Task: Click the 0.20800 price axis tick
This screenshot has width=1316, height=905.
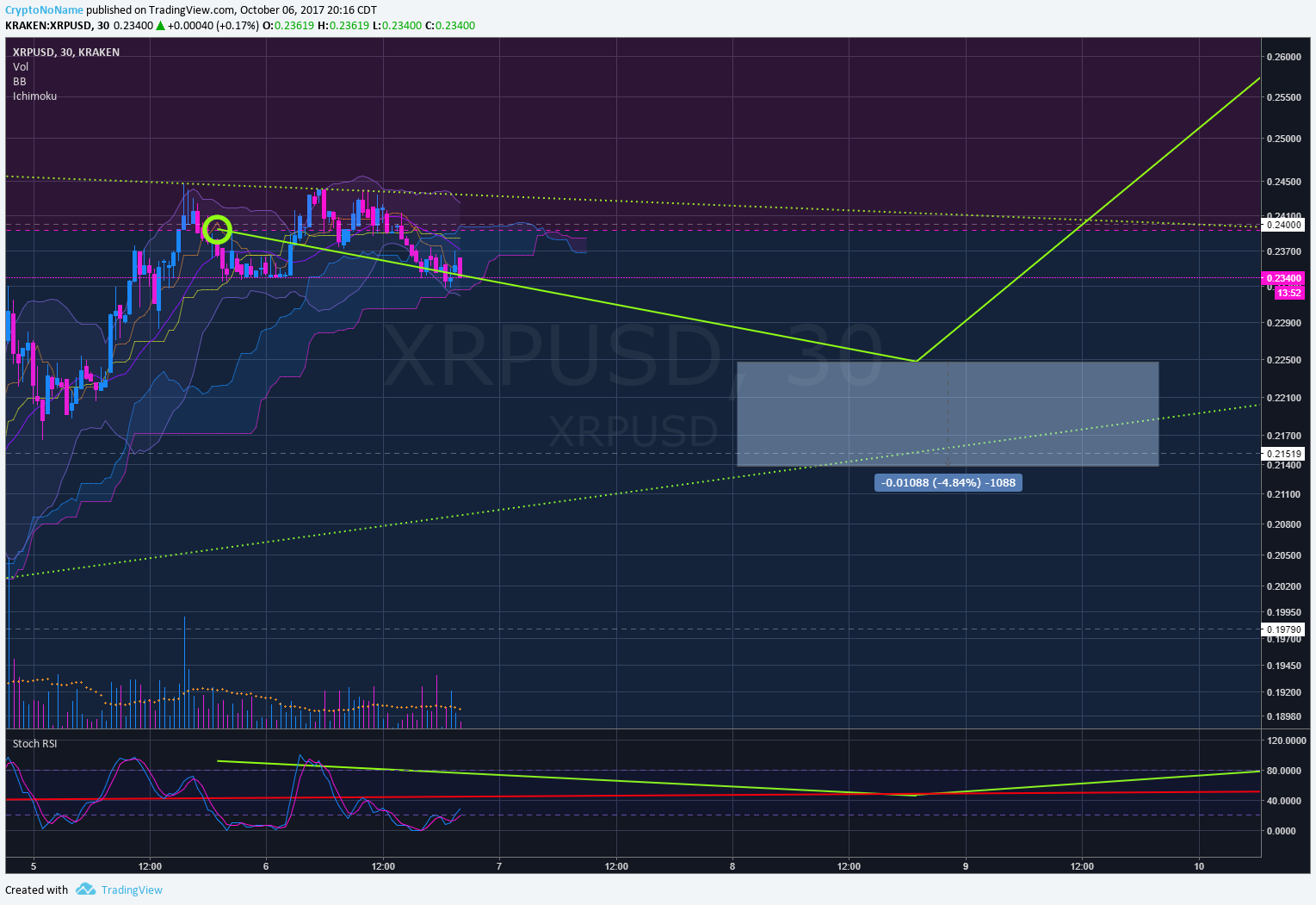Action: coord(1283,524)
